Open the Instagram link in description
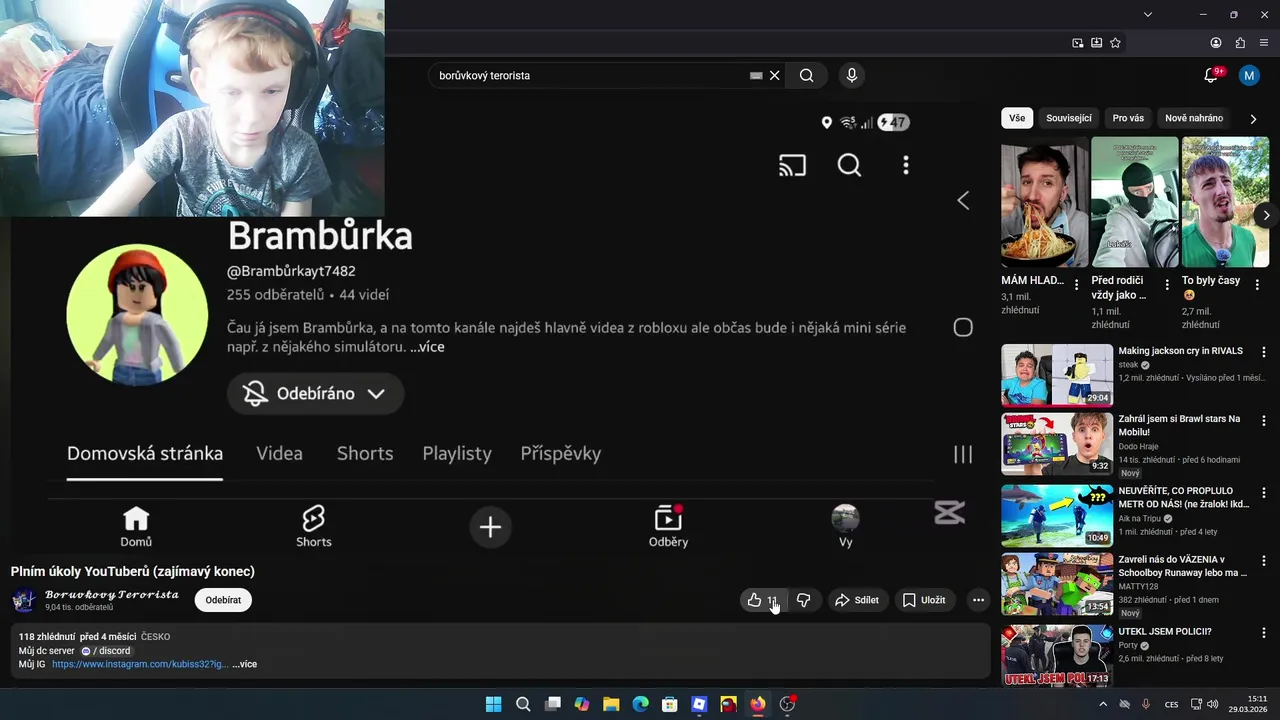The height and width of the screenshot is (720, 1280). pyautogui.click(x=140, y=664)
